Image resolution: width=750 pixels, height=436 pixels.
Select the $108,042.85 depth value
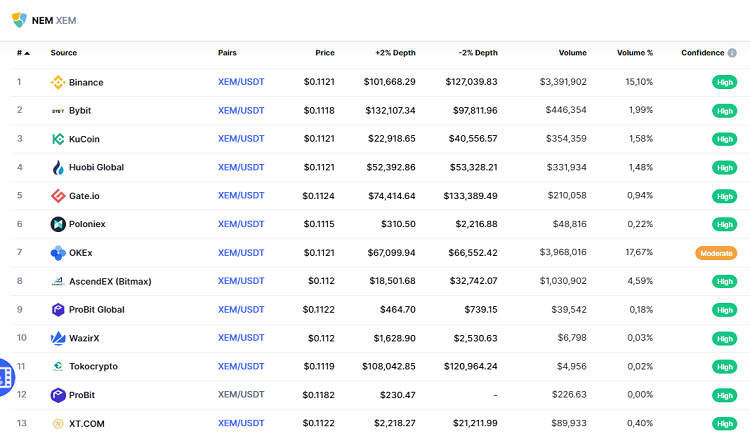tap(389, 367)
